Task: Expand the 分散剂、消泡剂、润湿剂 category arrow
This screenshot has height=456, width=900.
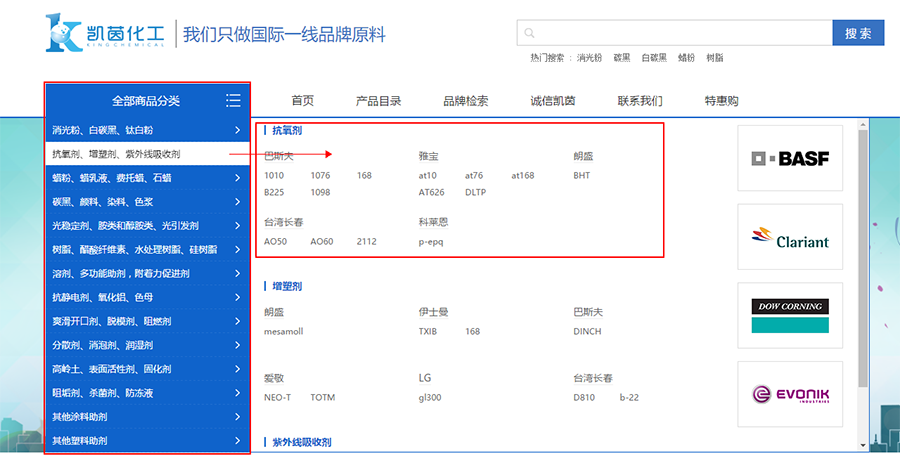Action: [237, 345]
